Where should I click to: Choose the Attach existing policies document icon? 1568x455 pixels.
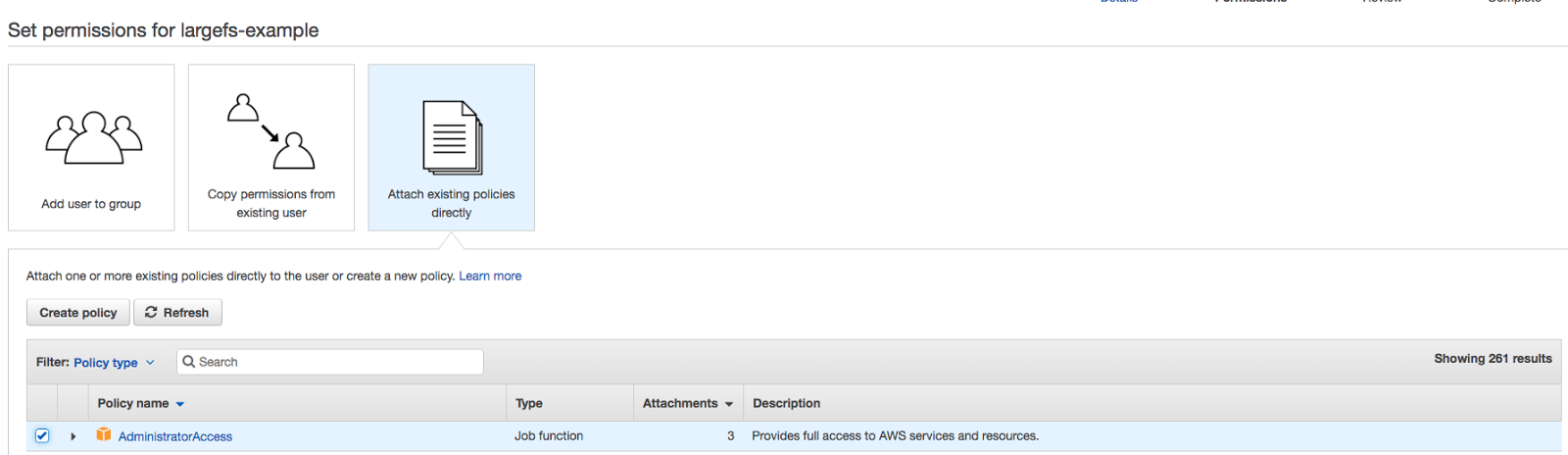[452, 138]
